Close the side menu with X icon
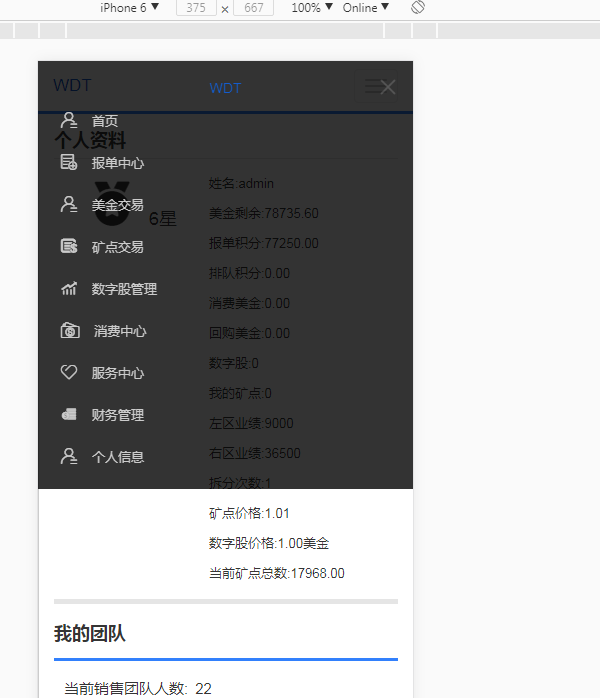The height and width of the screenshot is (698, 600). click(x=388, y=87)
